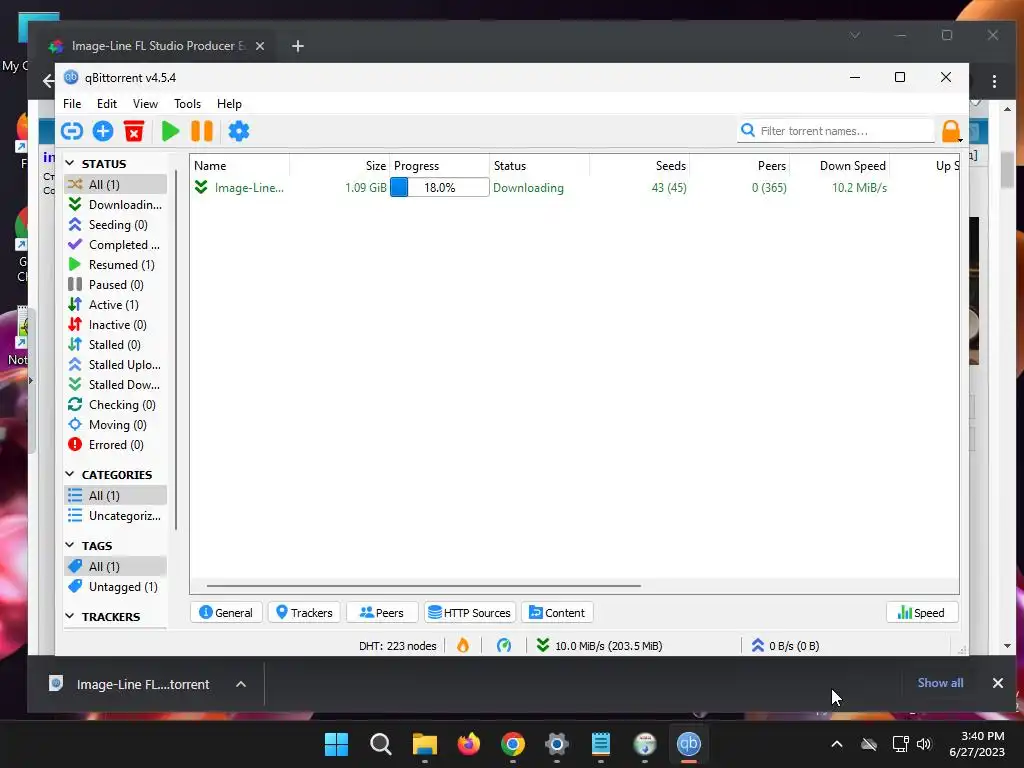Screen dimensions: 1024x768
Task: Open the Edit menu
Action: 106,103
